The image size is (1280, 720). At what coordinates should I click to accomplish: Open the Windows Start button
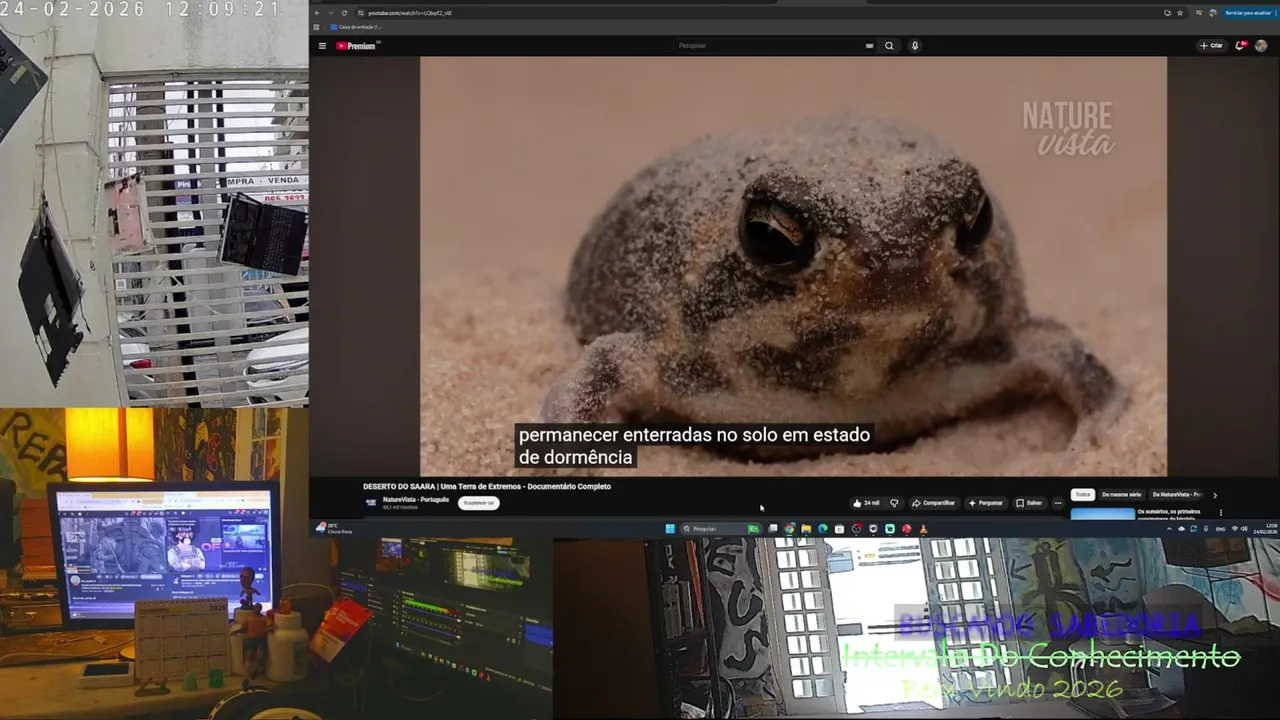pyautogui.click(x=670, y=529)
